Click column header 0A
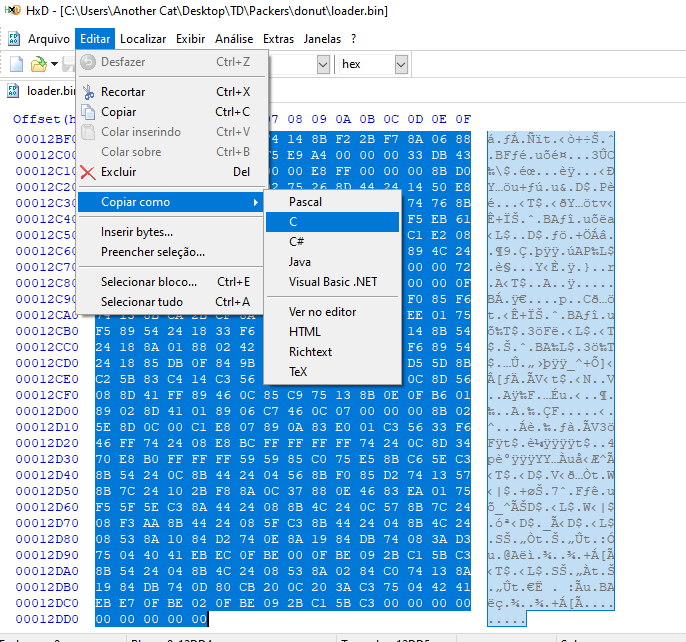 click(343, 119)
